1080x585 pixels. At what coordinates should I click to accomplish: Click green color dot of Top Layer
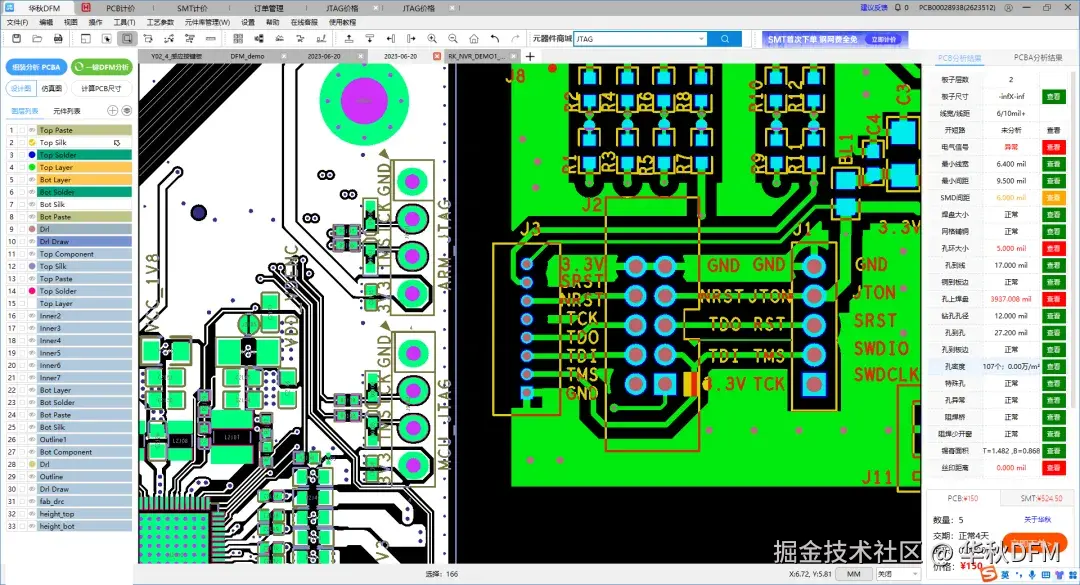pos(32,167)
